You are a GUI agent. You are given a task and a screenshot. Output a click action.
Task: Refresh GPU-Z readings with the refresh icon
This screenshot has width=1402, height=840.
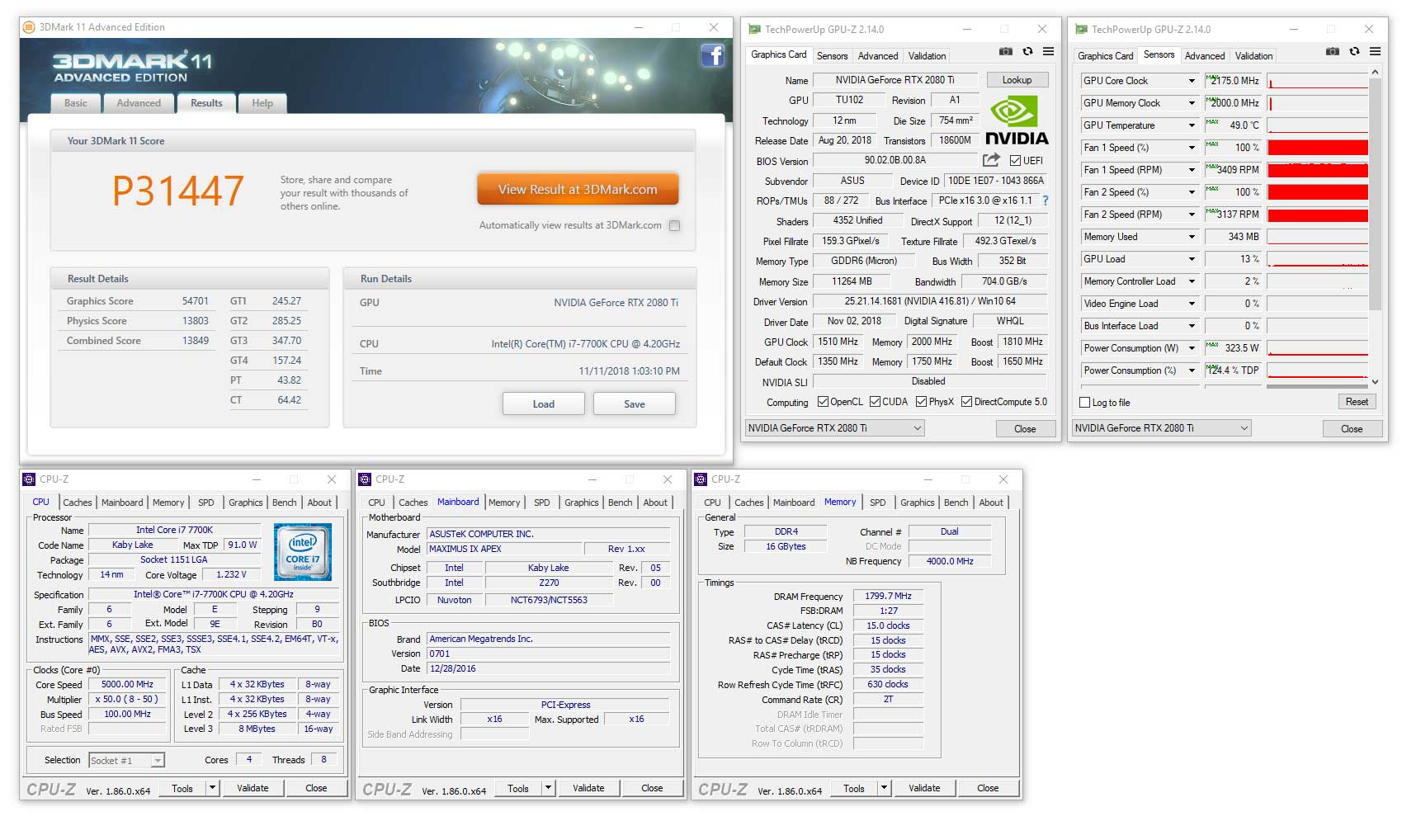coord(1027,51)
